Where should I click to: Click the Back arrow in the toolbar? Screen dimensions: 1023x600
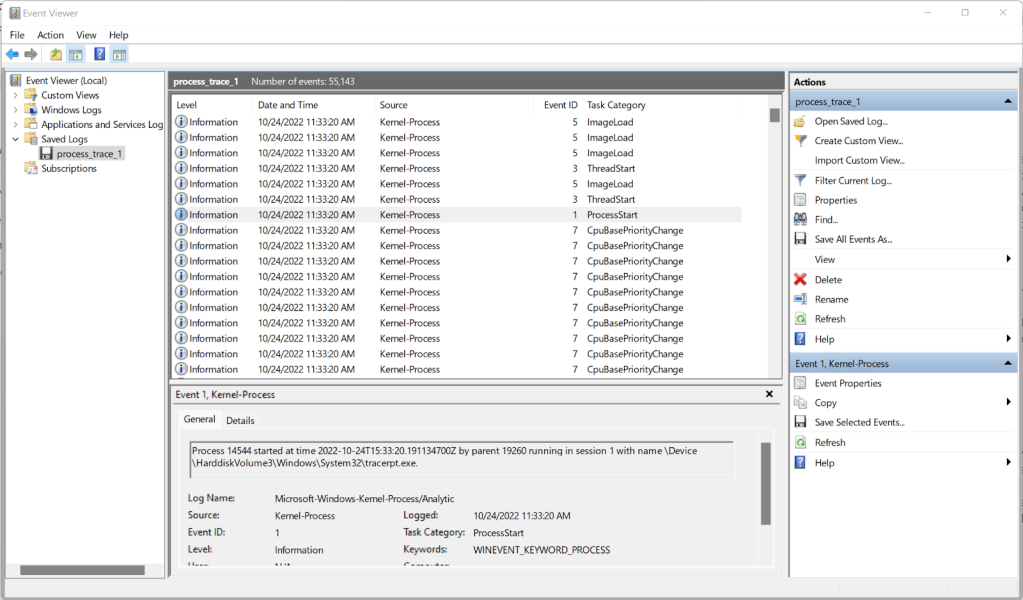click(12, 54)
